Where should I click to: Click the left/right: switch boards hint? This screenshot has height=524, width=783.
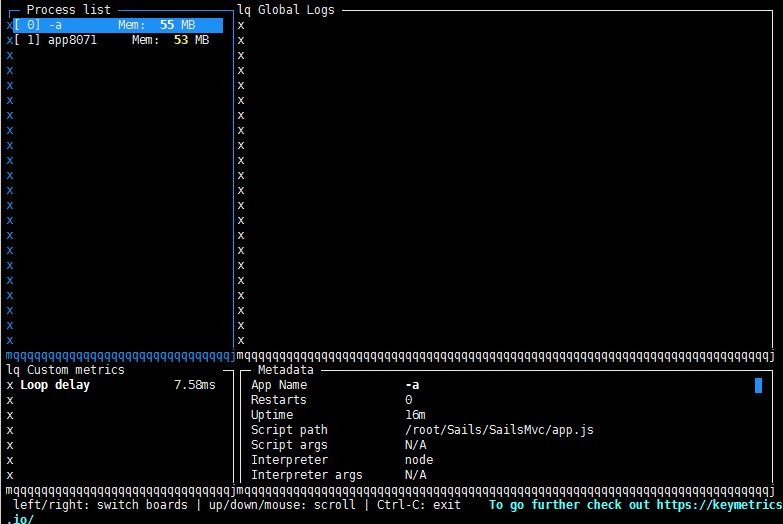(x=100, y=505)
